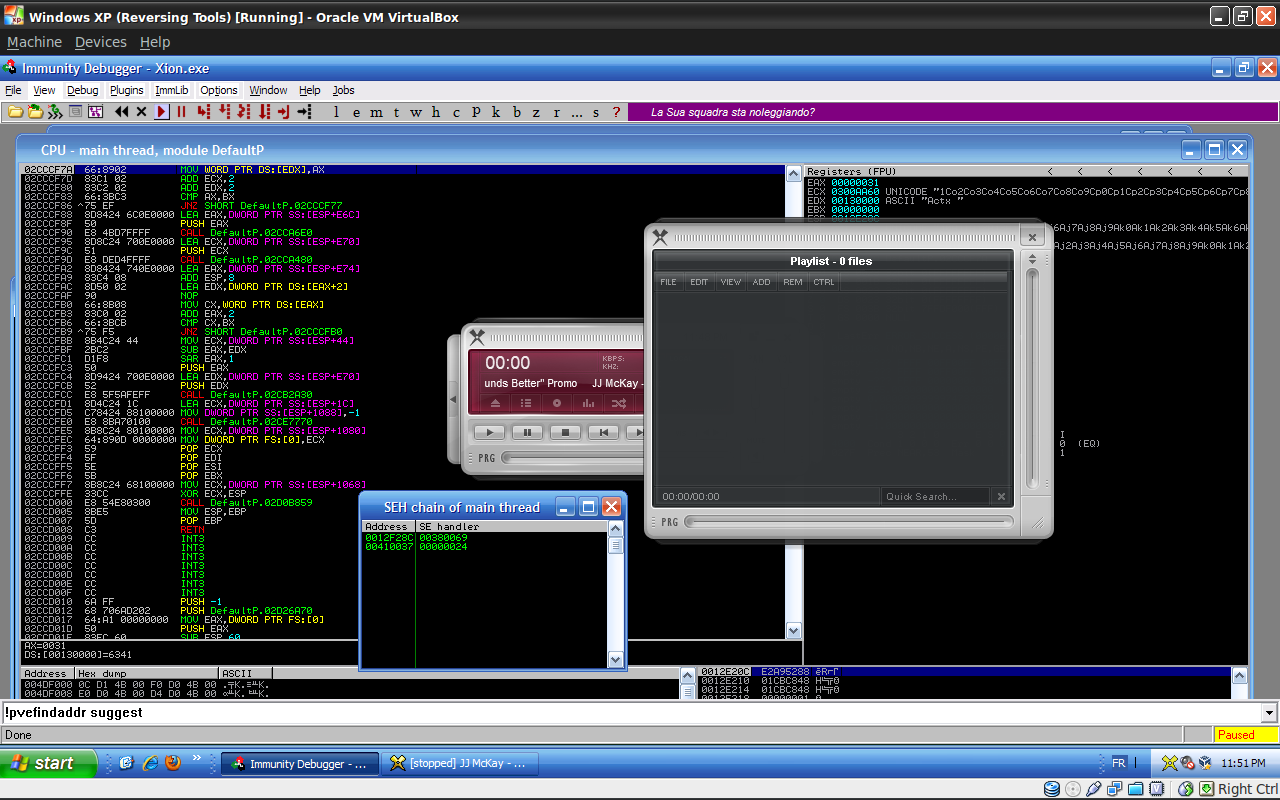Click the FR language indicator in taskbar
Screen dimensions: 1280x800
pos(1119,763)
